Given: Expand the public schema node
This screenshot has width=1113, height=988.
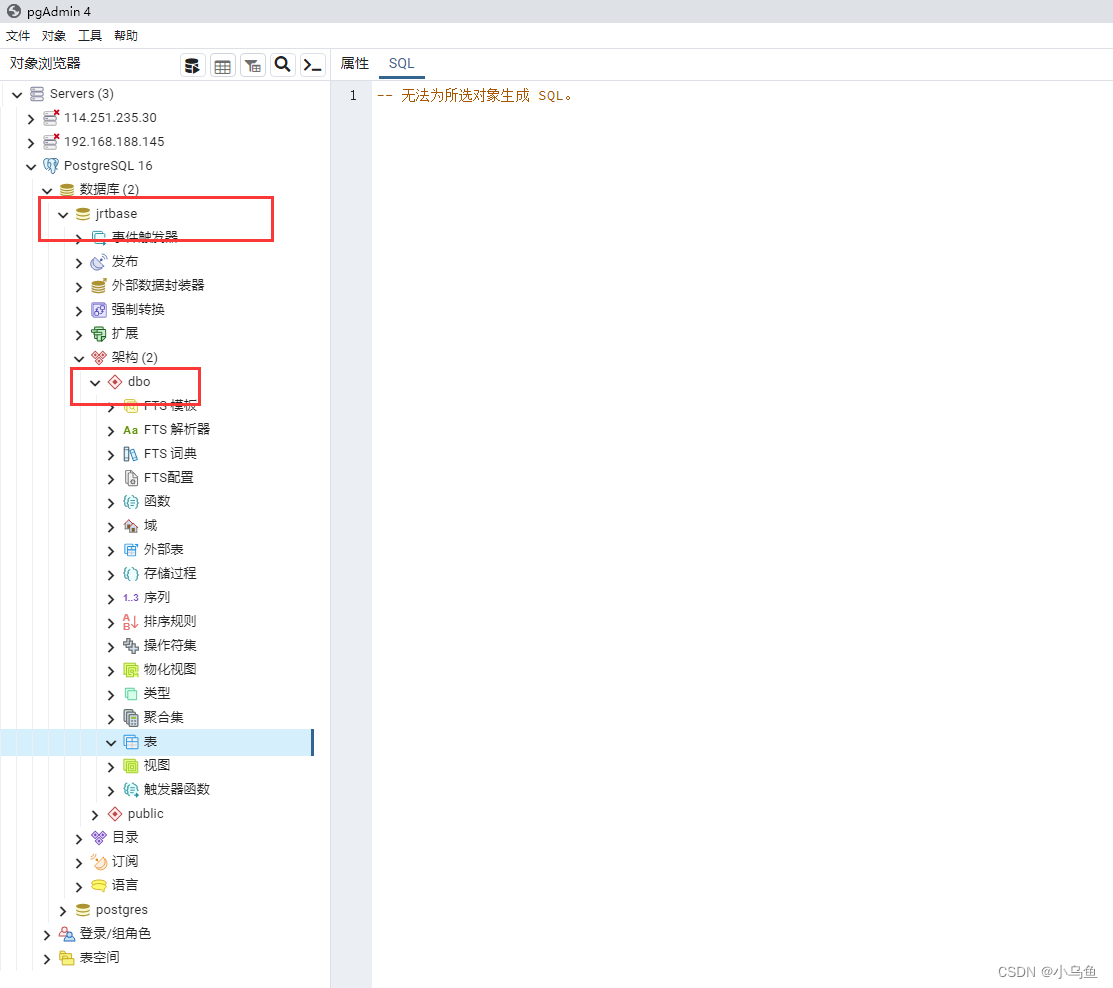Looking at the screenshot, I should pos(95,815).
